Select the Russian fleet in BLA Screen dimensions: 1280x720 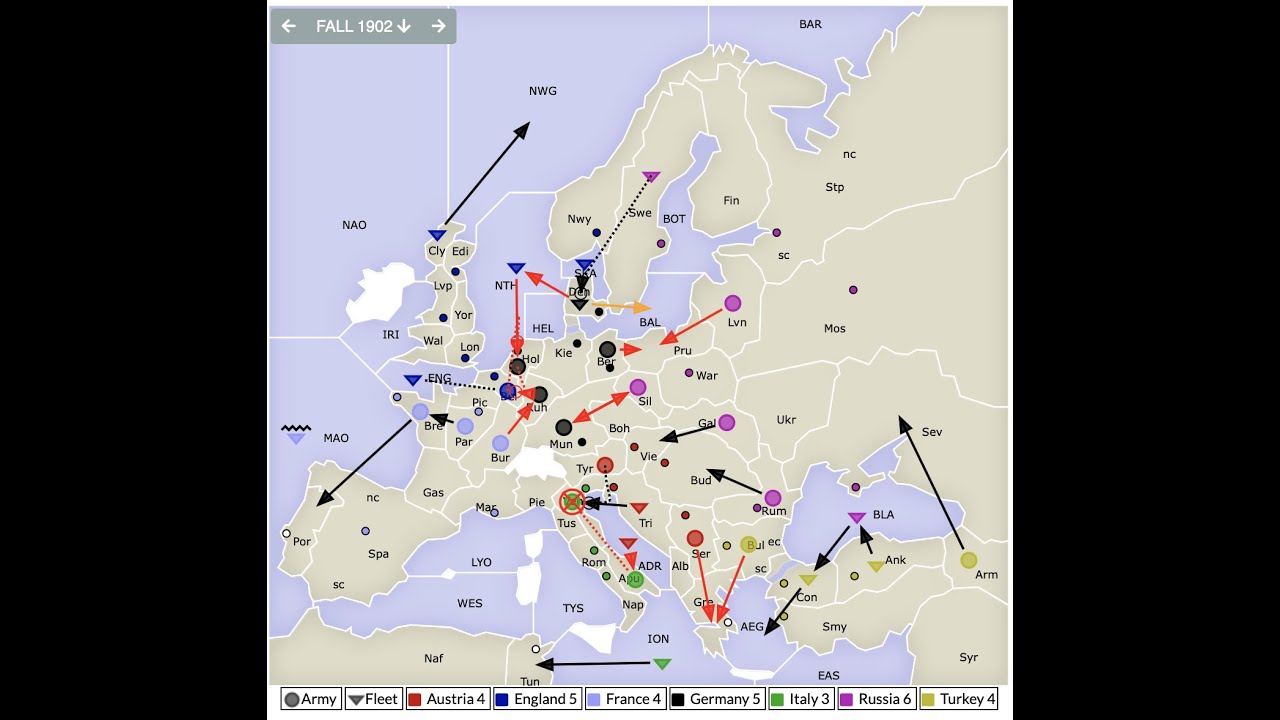click(x=857, y=518)
